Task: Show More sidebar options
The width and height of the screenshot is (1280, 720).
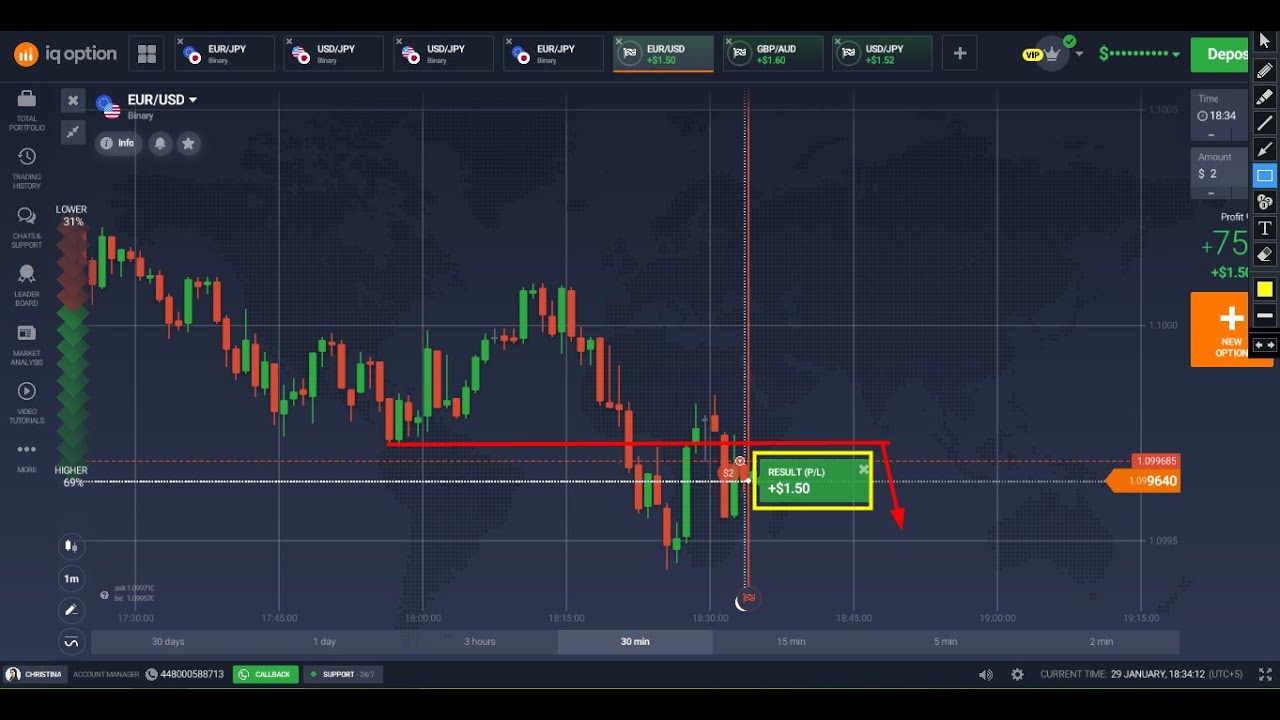Action: tap(27, 456)
